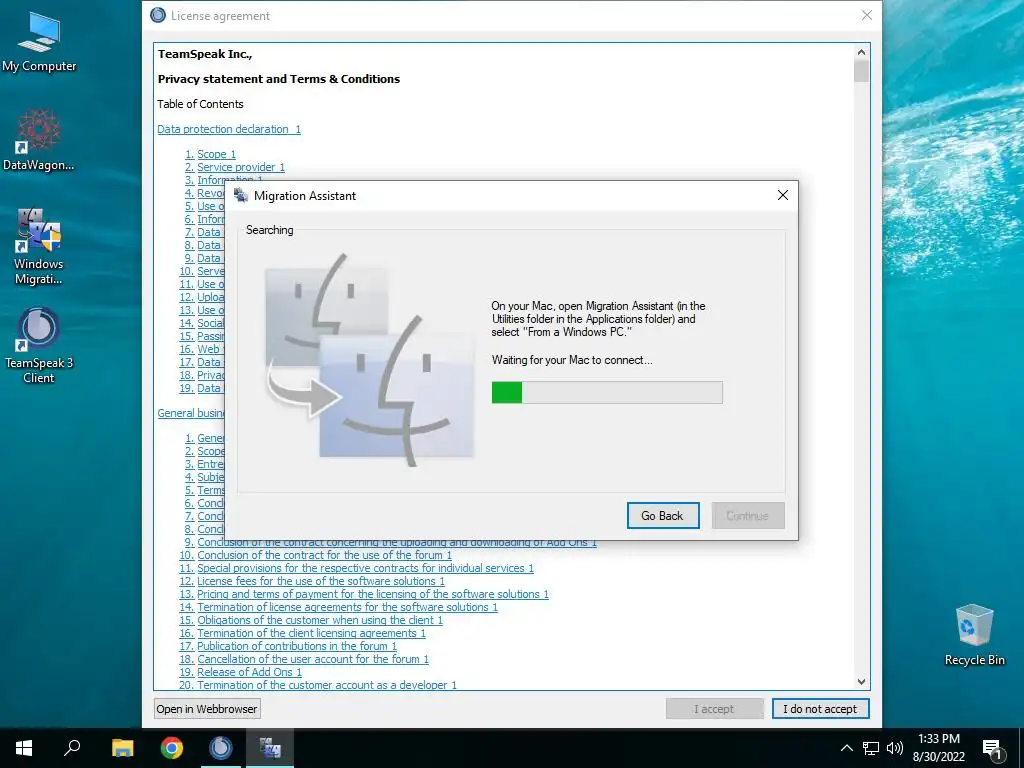The height and width of the screenshot is (768, 1024).
Task: Open taskbar search magnifier
Action: (x=72, y=748)
